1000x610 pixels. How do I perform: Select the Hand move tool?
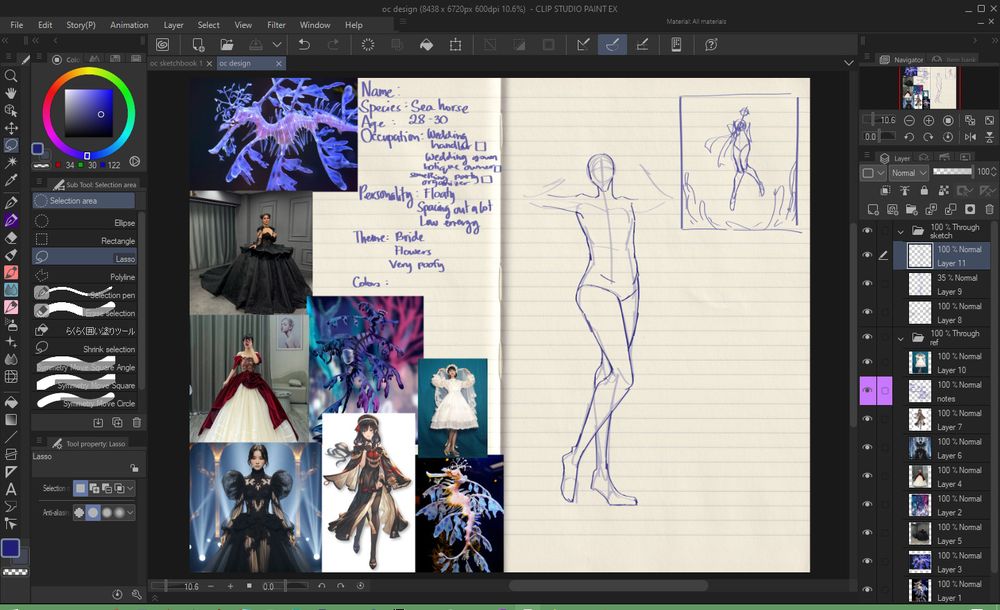click(11, 93)
